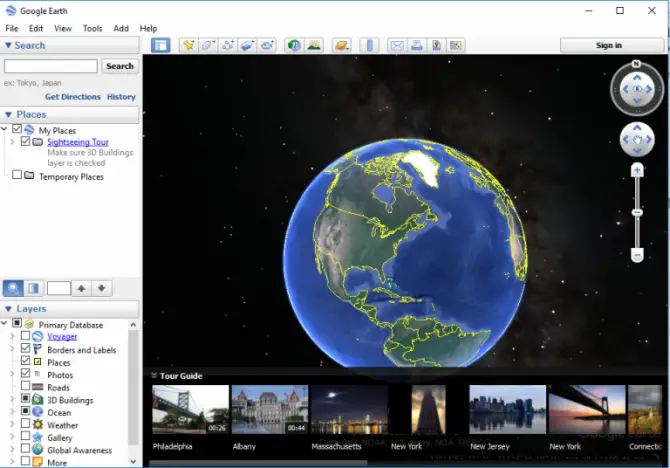Click the zoom slider handle
Screen dimensions: 670x468
pos(637,212)
